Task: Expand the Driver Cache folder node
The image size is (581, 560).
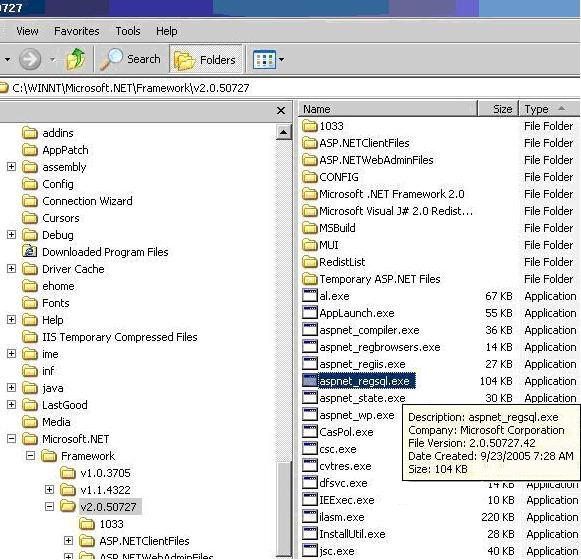Action: [11, 269]
